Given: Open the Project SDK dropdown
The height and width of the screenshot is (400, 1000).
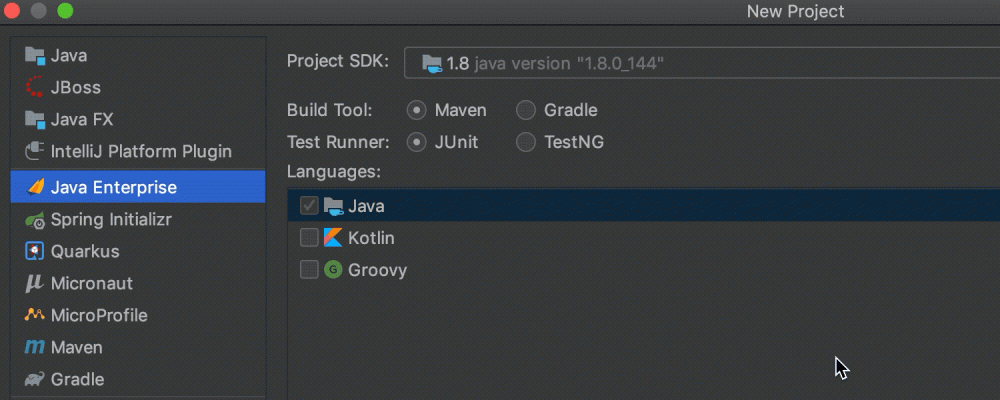Looking at the screenshot, I should (x=702, y=63).
